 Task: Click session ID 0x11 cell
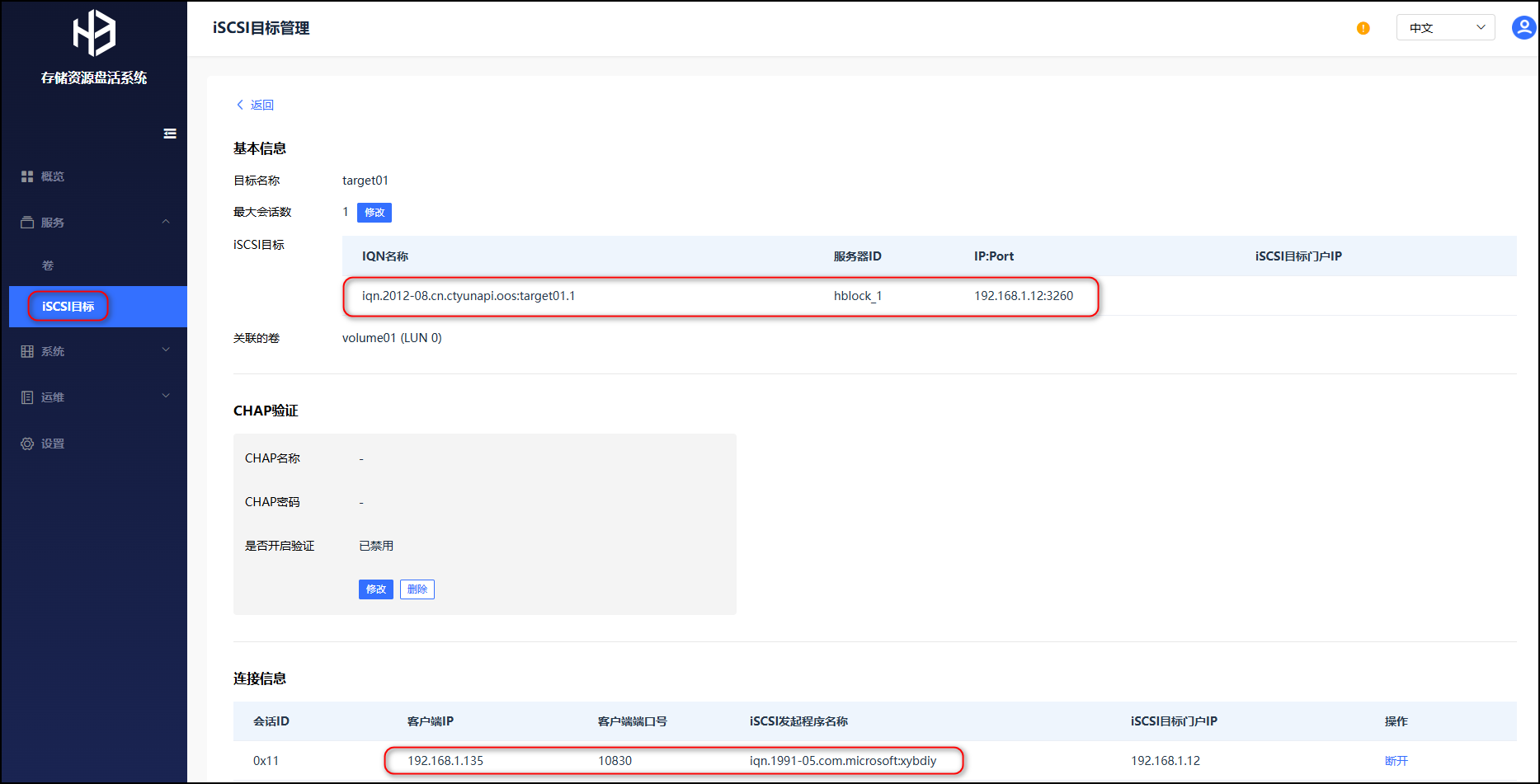[266, 761]
